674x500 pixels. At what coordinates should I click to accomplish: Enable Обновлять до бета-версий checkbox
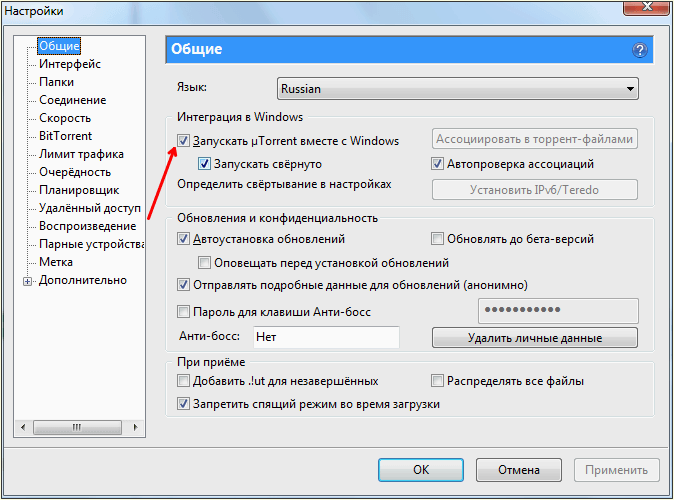[438, 239]
